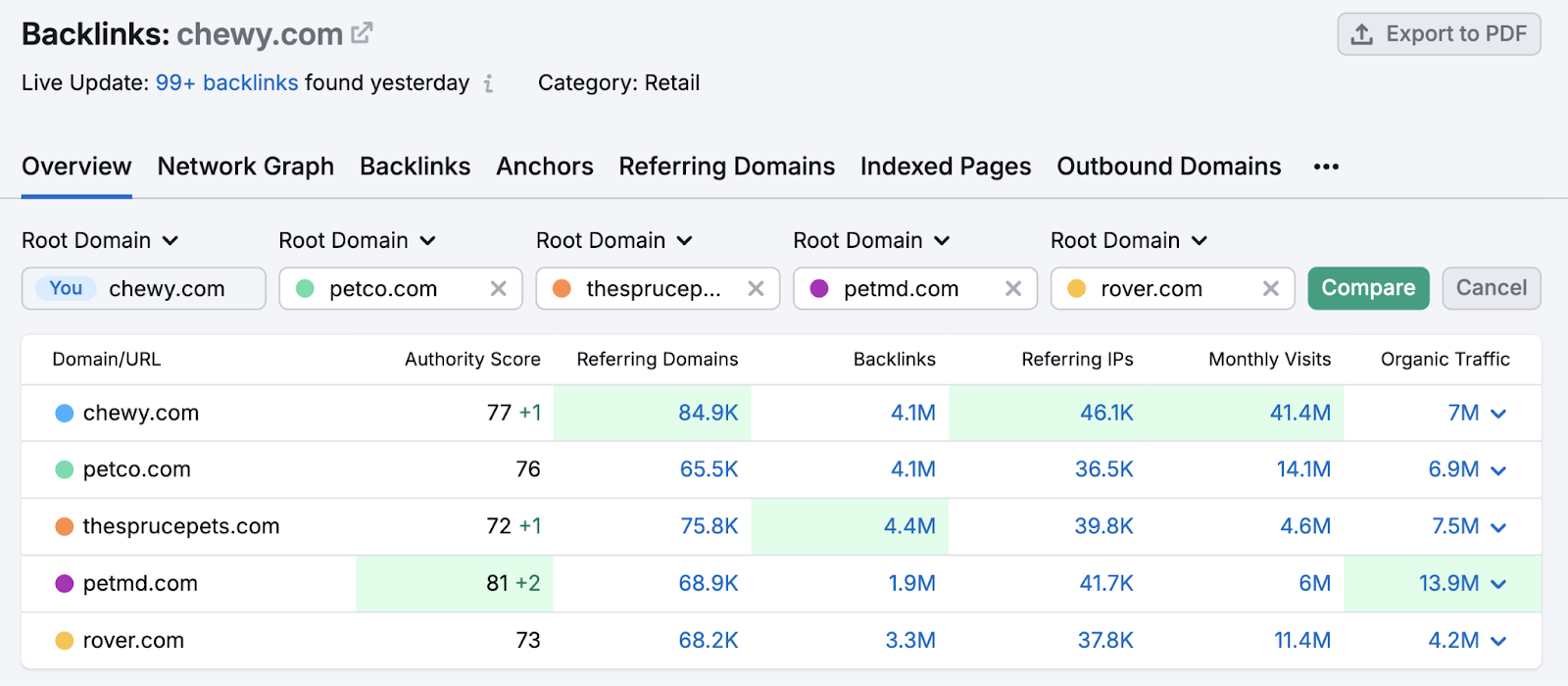Expand organic traffic chevron for petmd.com
Image resolution: width=1568 pixels, height=686 pixels.
point(1498,584)
